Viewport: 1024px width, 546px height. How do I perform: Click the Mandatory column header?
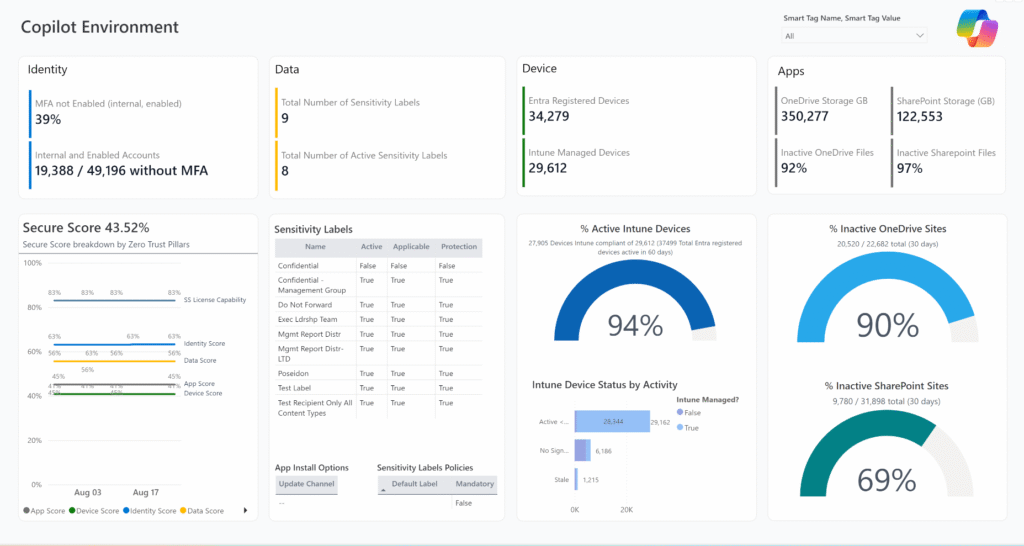(475, 485)
